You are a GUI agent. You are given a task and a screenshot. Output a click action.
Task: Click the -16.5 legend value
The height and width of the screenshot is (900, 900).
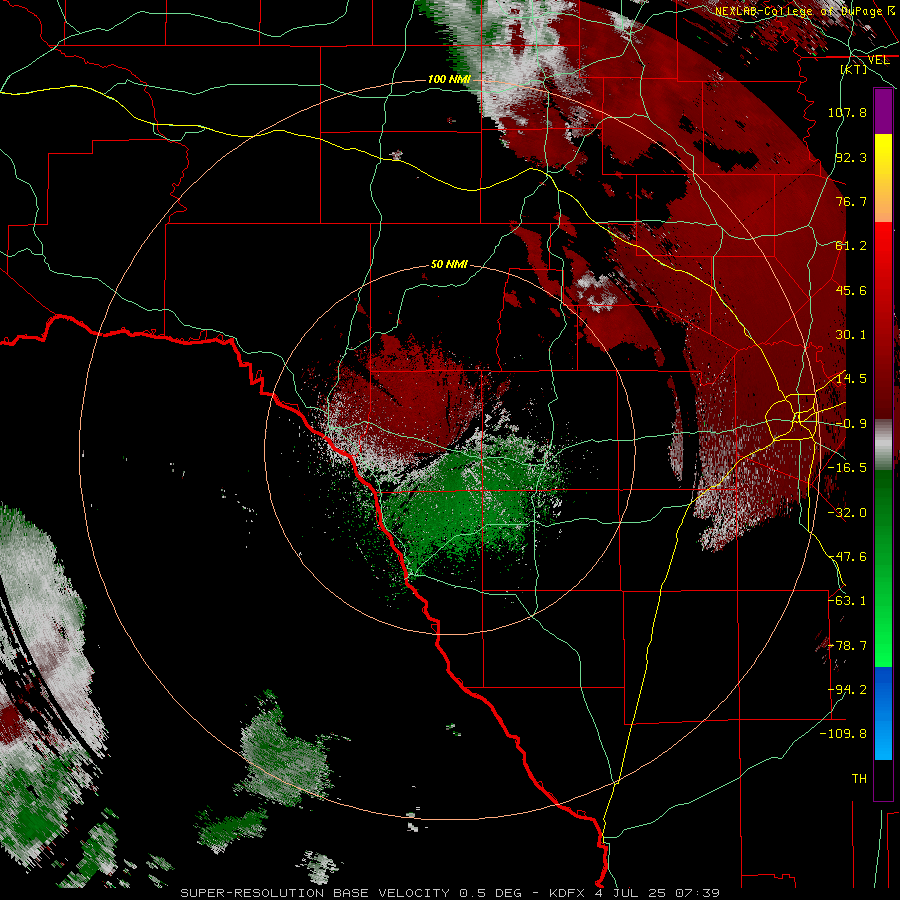coord(847,468)
